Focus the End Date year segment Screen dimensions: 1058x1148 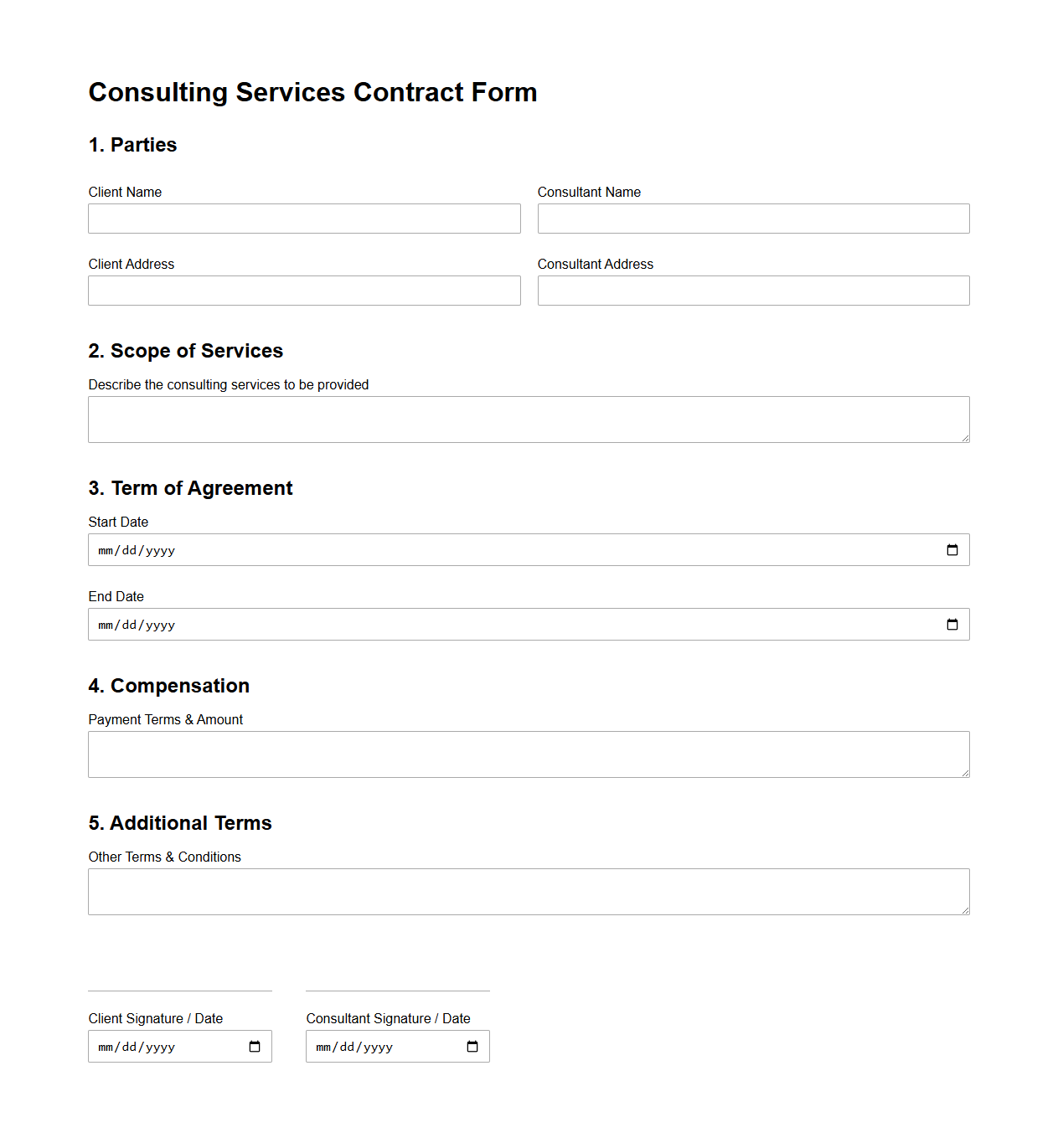click(160, 624)
